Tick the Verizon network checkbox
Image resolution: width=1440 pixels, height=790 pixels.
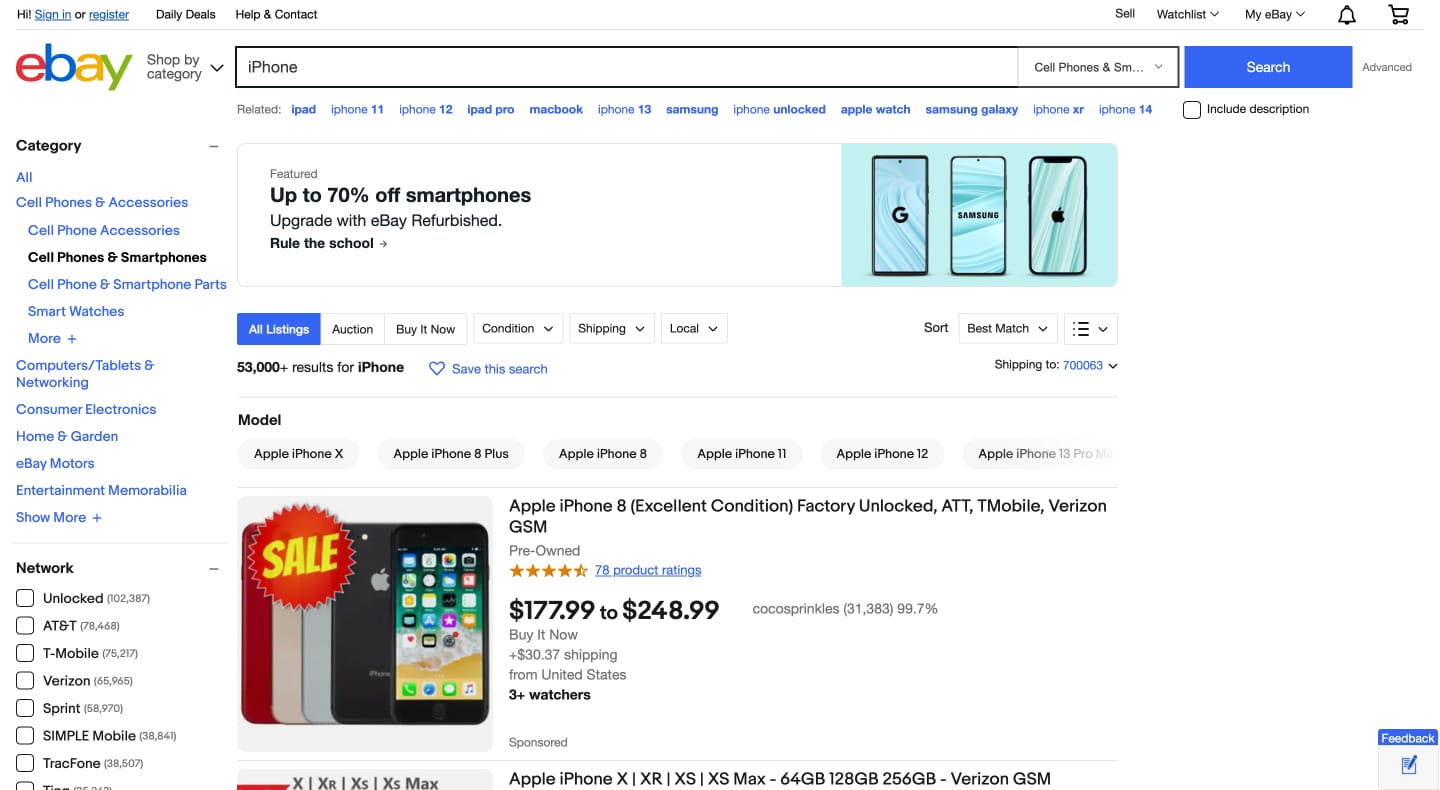25,681
